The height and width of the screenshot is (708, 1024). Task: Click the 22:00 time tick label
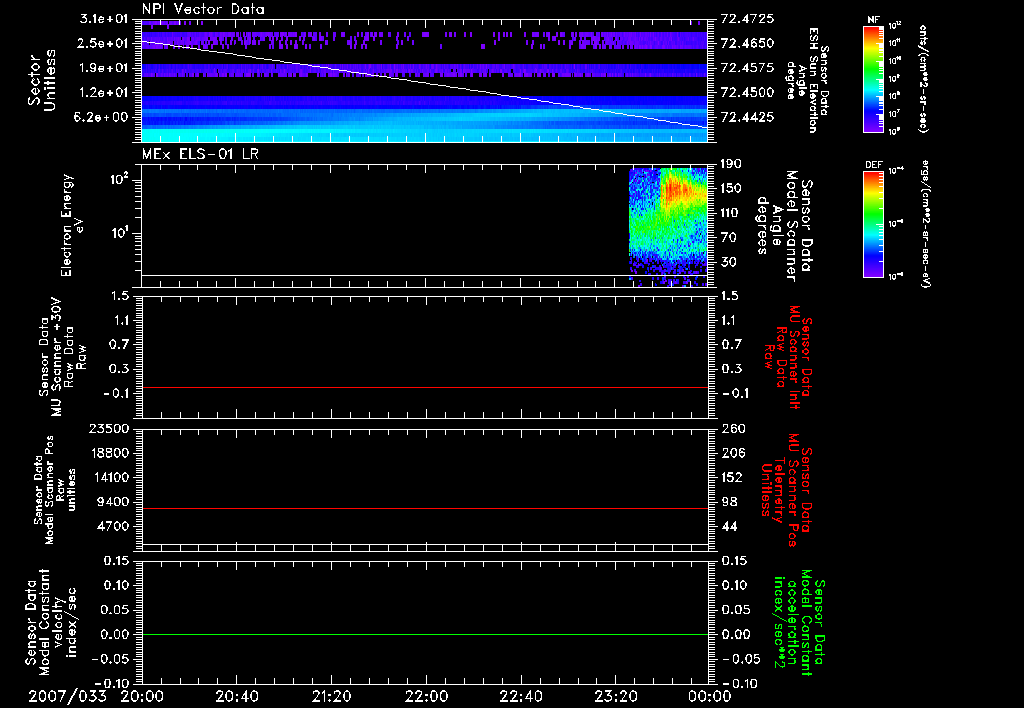pyautogui.click(x=426, y=696)
